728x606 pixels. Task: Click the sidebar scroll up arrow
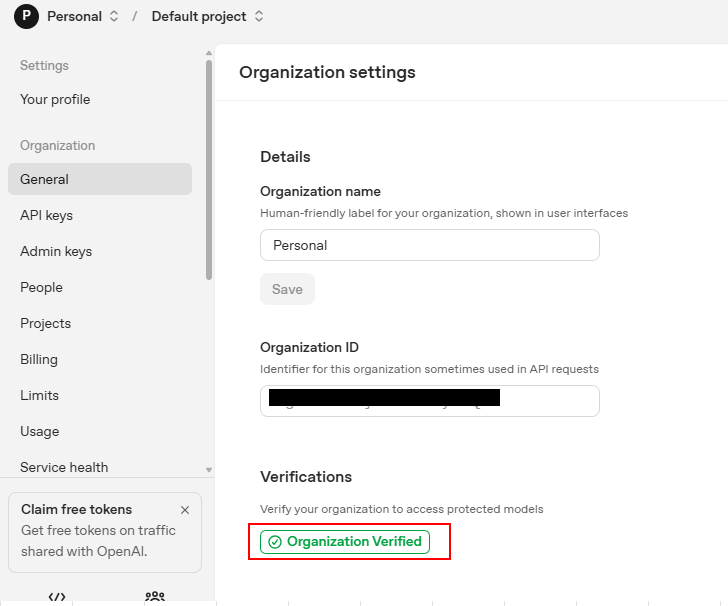[209, 53]
